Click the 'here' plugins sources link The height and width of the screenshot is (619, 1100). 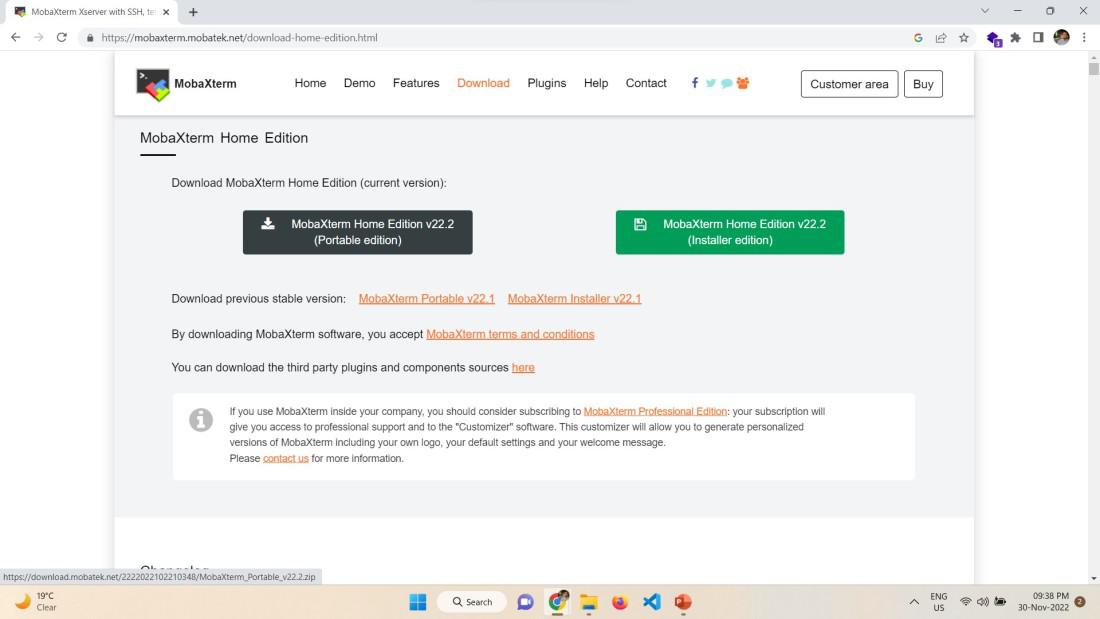(523, 368)
